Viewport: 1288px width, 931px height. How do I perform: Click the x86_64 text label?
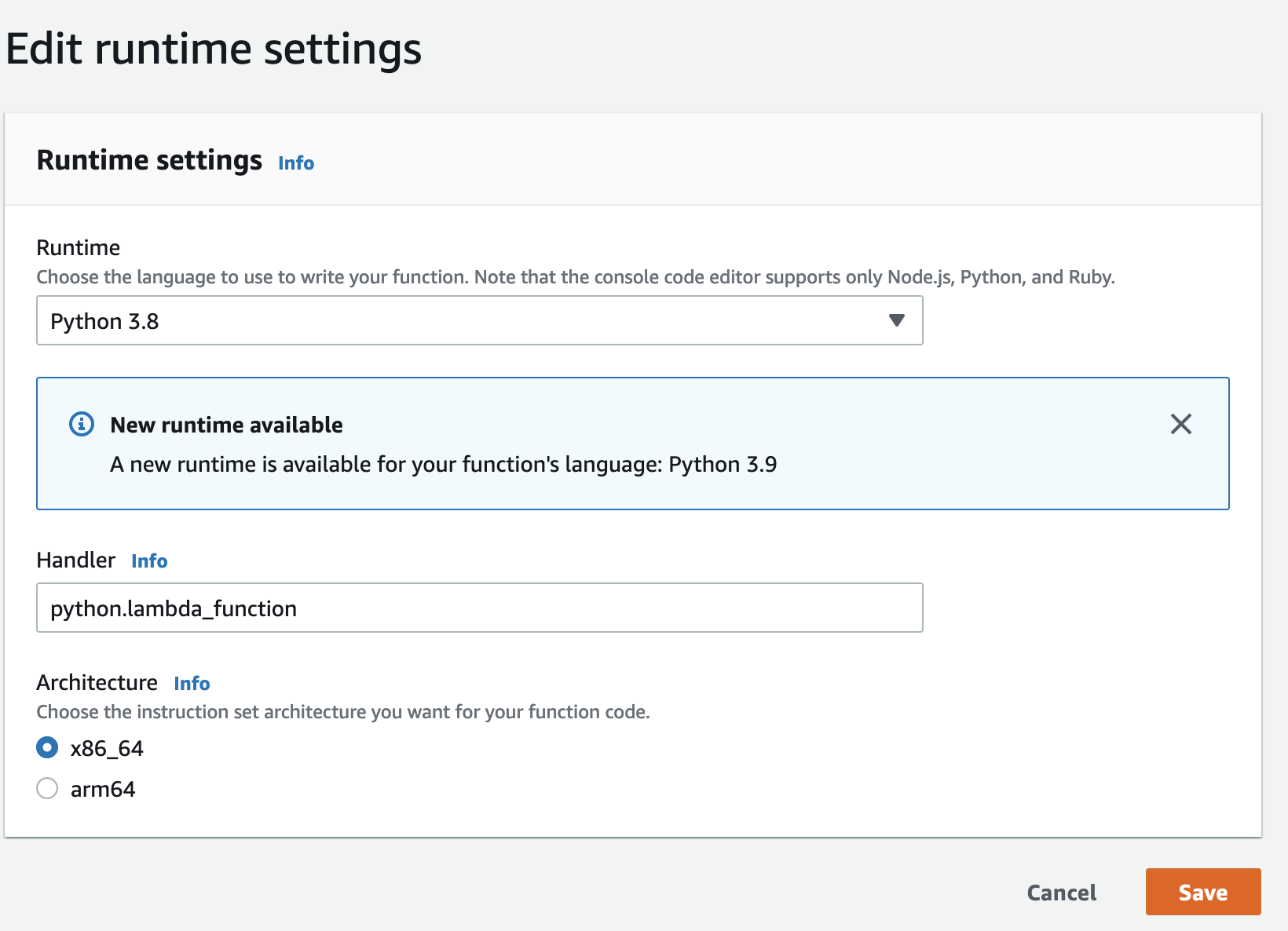pos(107,748)
